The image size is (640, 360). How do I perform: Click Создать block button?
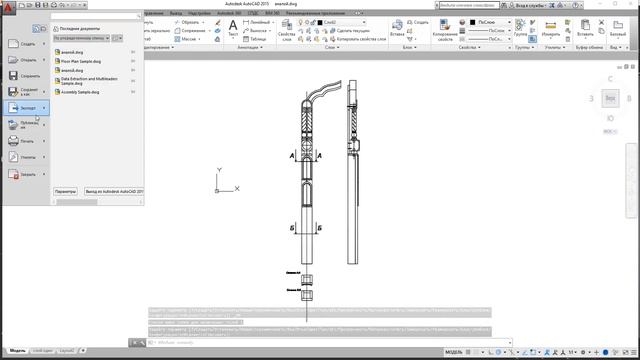coord(418,22)
